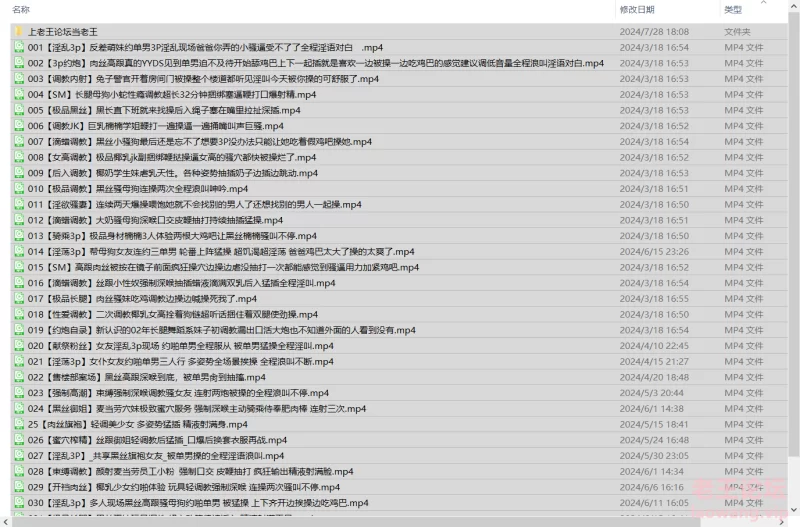Click the MP4 file icon for item 020

click(x=19, y=346)
